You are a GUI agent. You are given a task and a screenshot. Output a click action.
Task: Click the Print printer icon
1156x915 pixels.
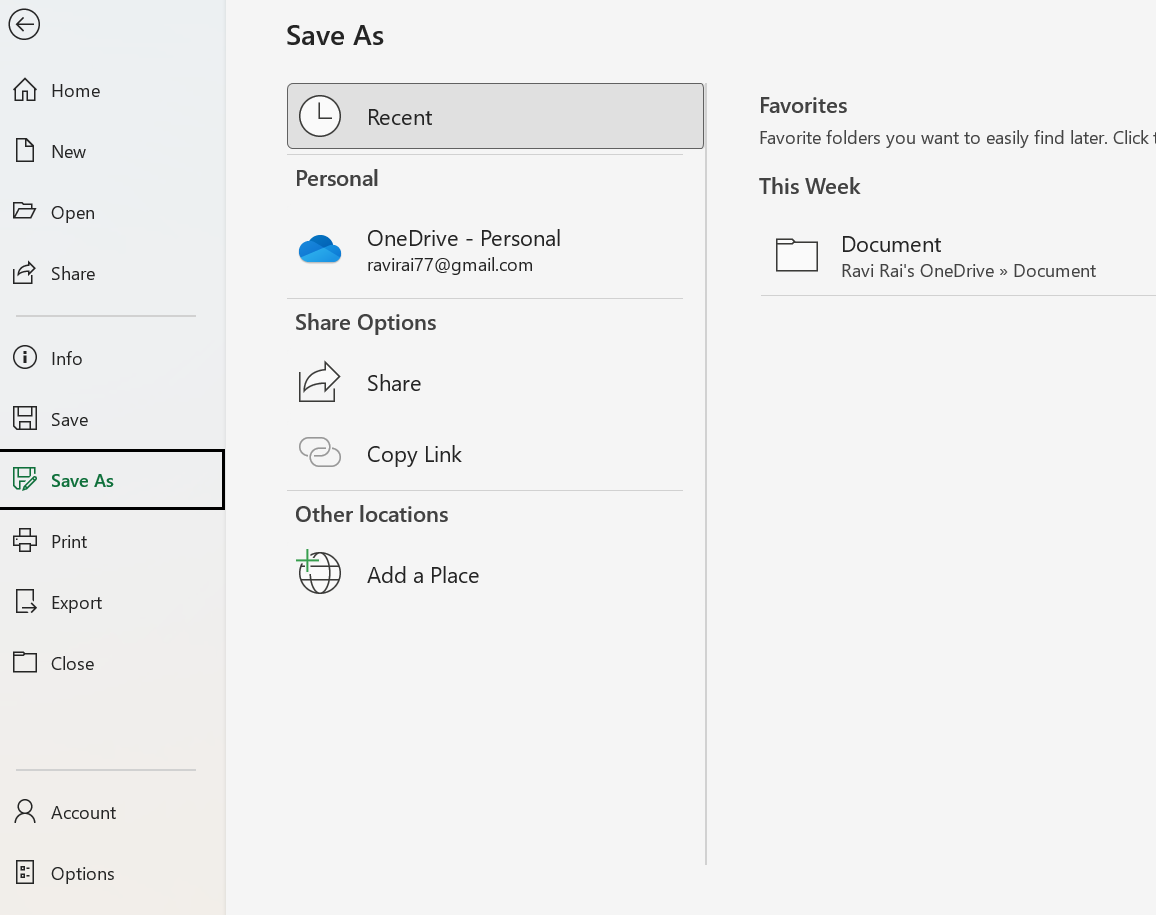coord(25,540)
